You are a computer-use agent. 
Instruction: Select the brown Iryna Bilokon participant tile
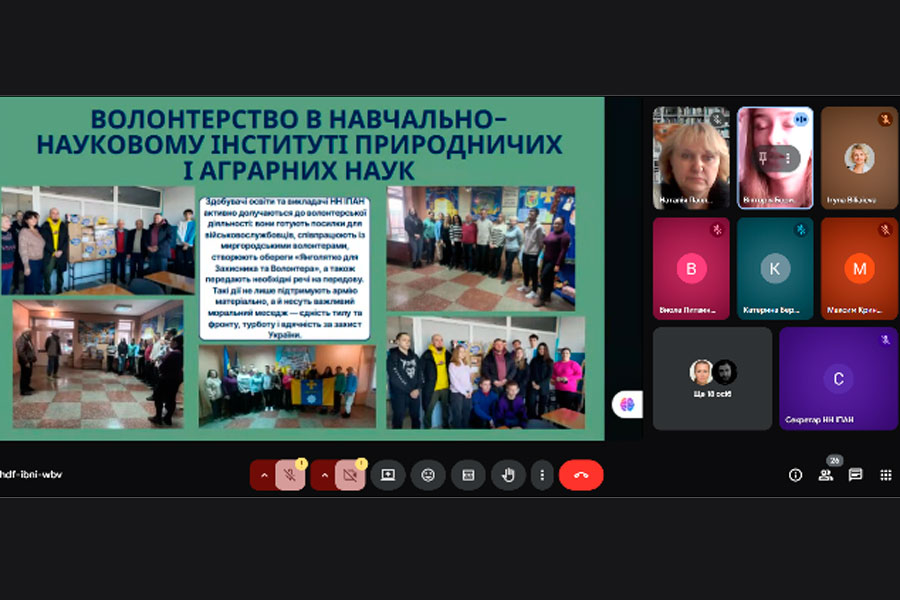pyautogui.click(x=859, y=158)
